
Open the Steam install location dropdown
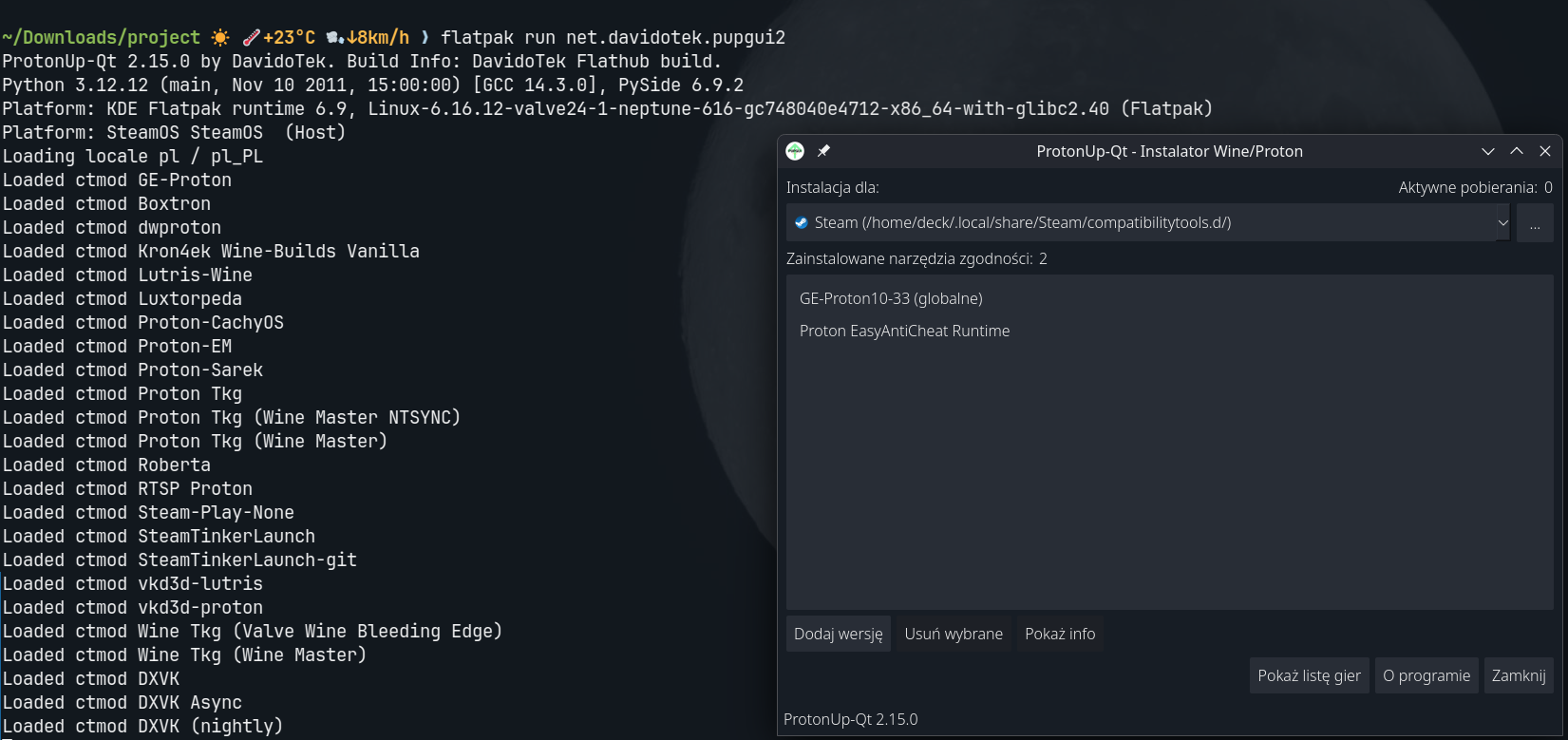tap(1147, 222)
